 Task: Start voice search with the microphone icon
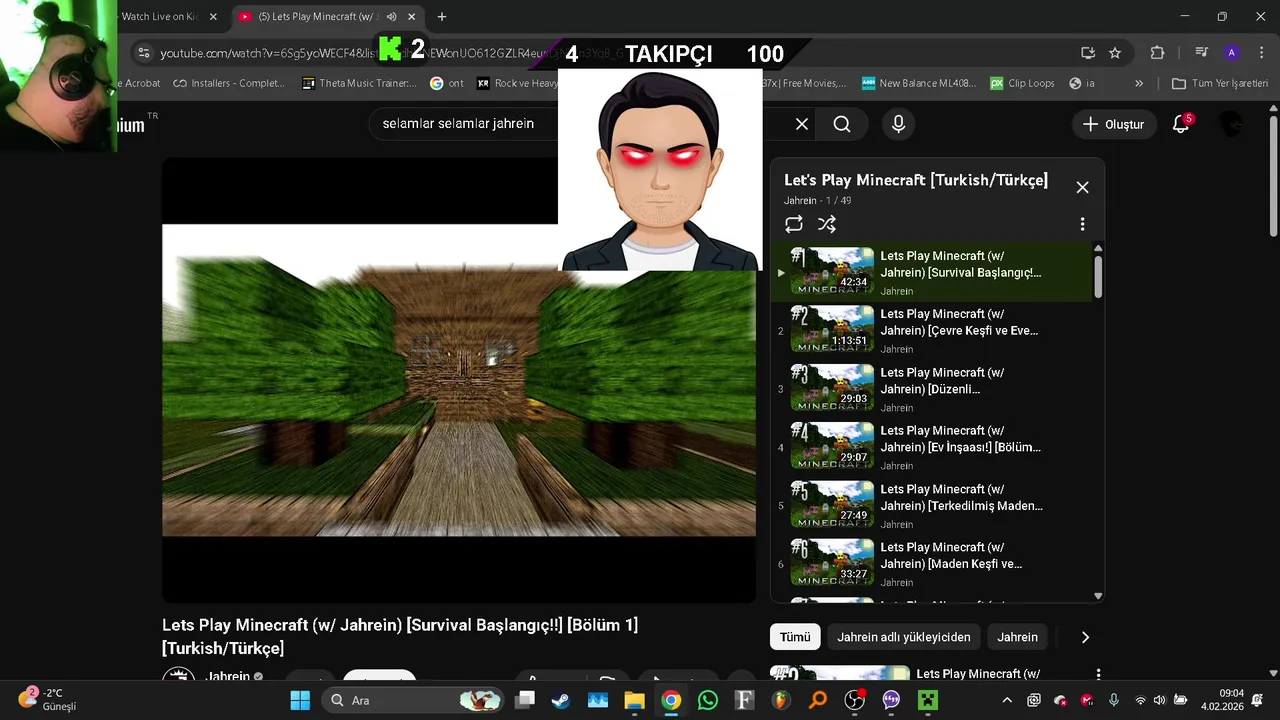click(x=898, y=124)
